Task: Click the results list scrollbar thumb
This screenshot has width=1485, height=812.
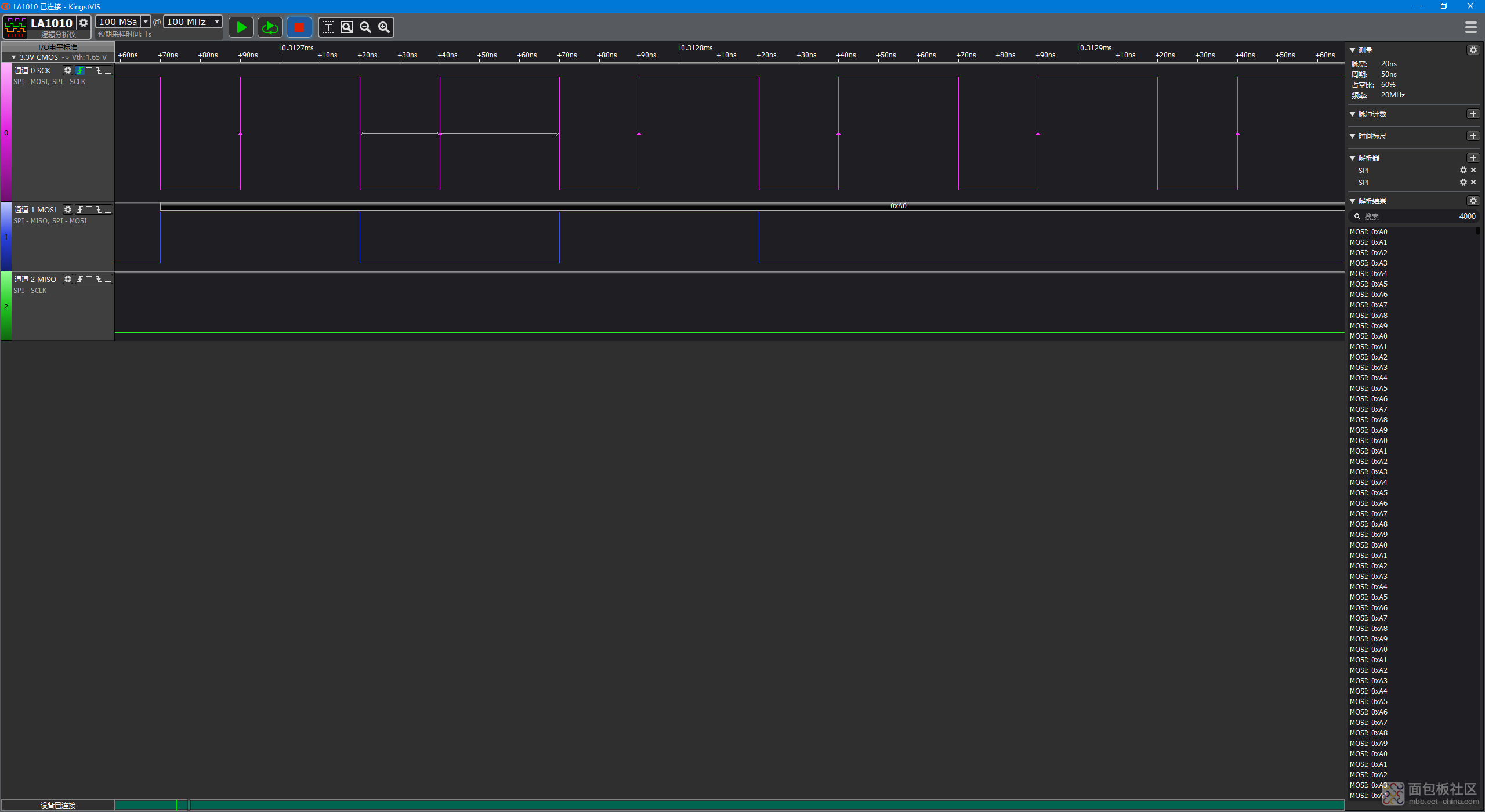Action: tap(1477, 231)
